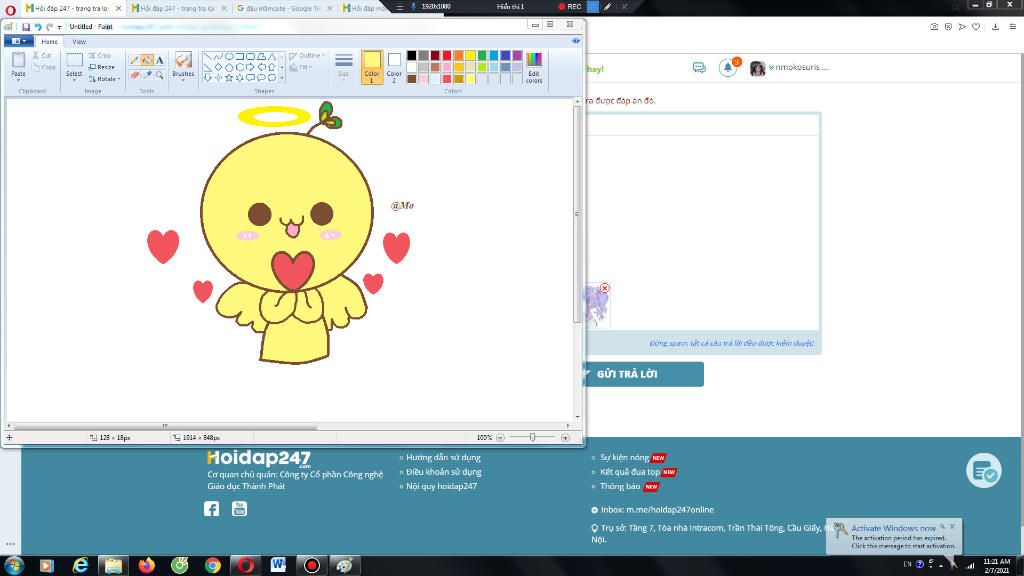Open the Facebook icon in the footer
Screen dimensions: 1024x576
[212, 509]
